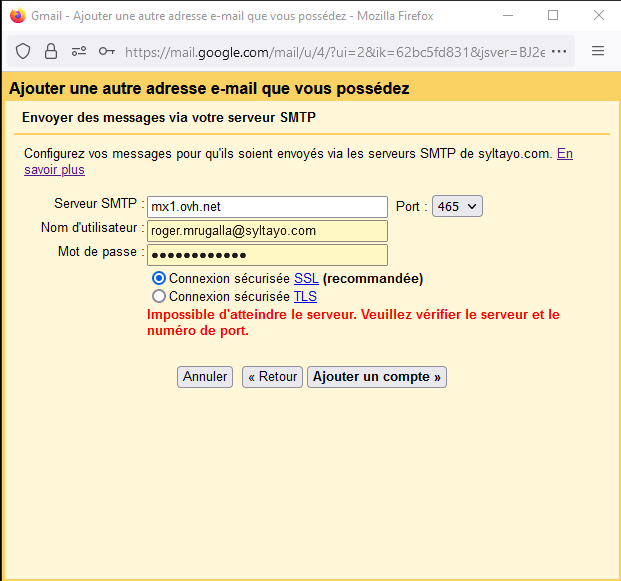The width and height of the screenshot is (621, 581).
Task: Open the site permissions icon in address bar
Action: click(78, 51)
